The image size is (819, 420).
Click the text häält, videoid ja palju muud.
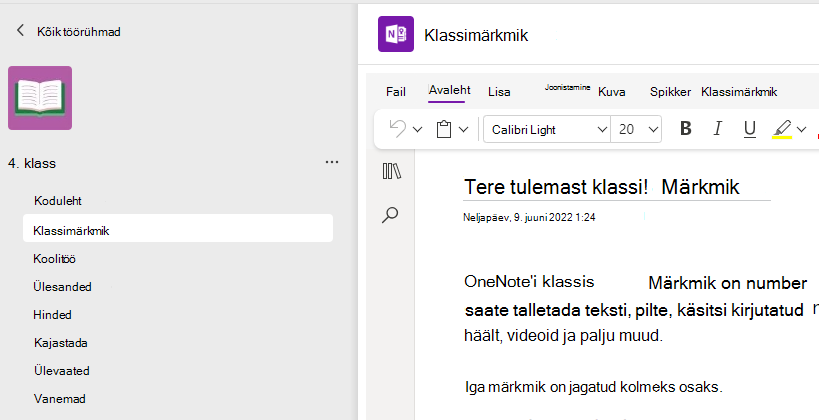[564, 335]
